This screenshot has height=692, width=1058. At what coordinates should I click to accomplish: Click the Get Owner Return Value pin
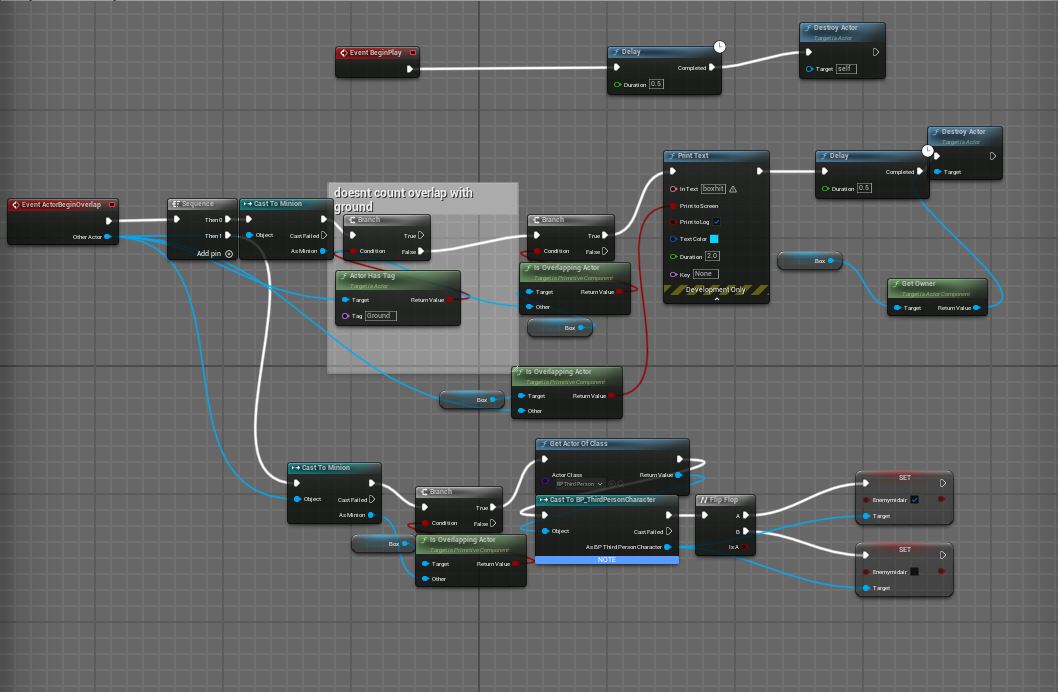(977, 308)
